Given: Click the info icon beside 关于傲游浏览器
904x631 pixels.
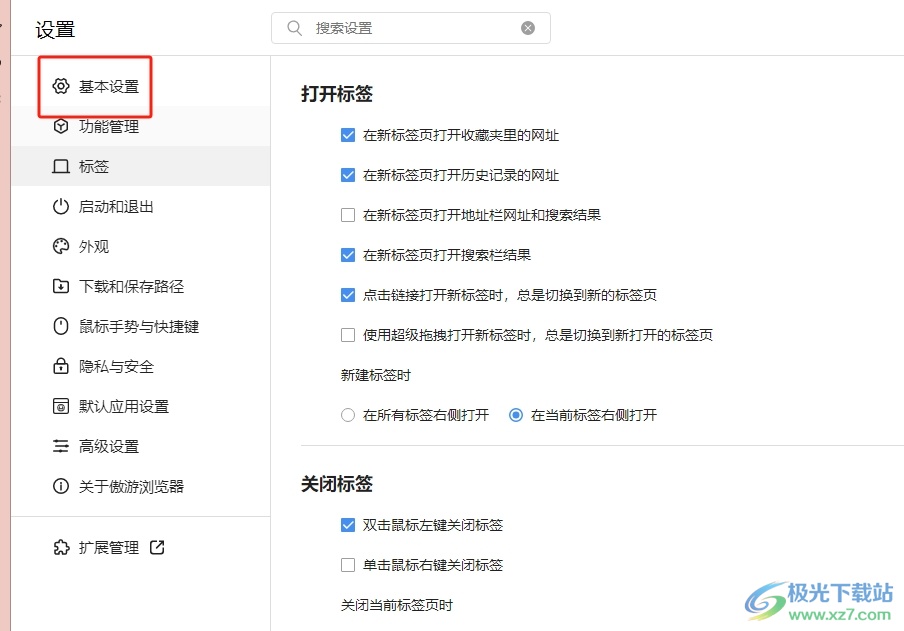Looking at the screenshot, I should pyautogui.click(x=61, y=486).
